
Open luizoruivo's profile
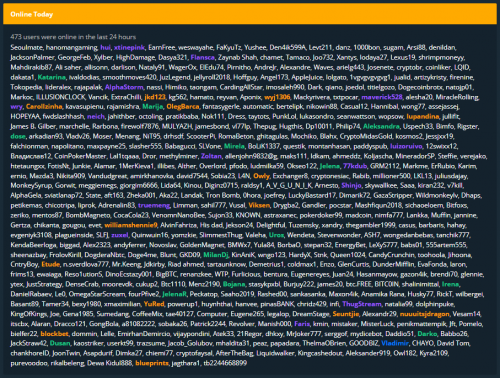[406, 146]
